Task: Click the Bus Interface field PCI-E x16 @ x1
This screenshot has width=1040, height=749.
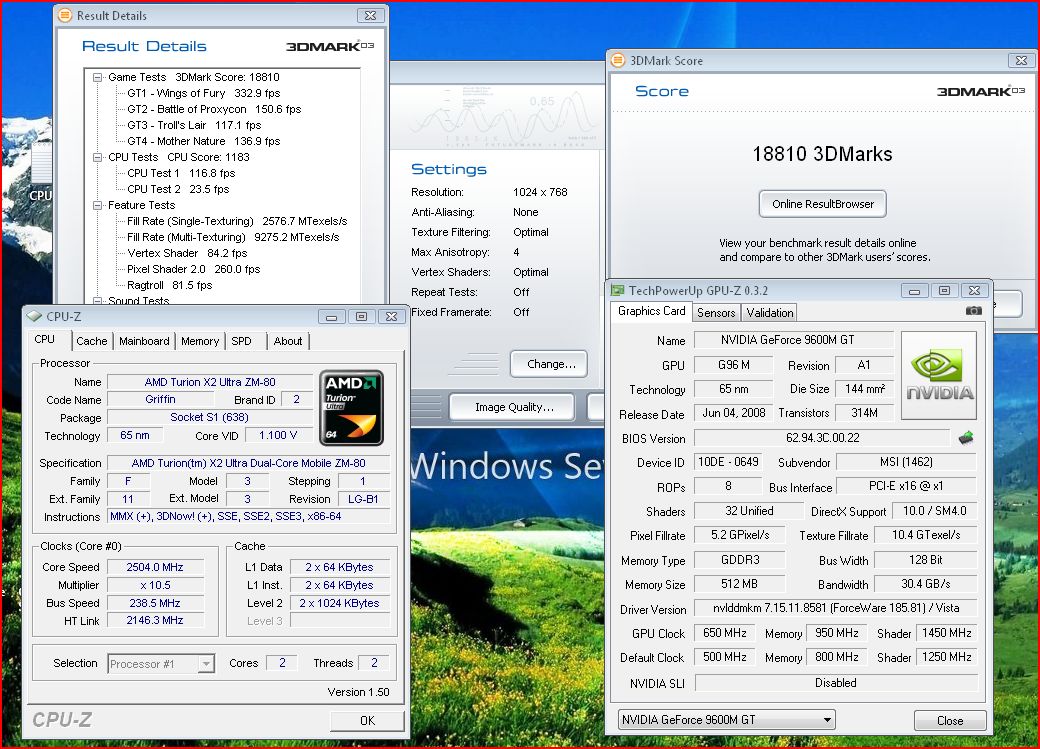Action: [906, 486]
